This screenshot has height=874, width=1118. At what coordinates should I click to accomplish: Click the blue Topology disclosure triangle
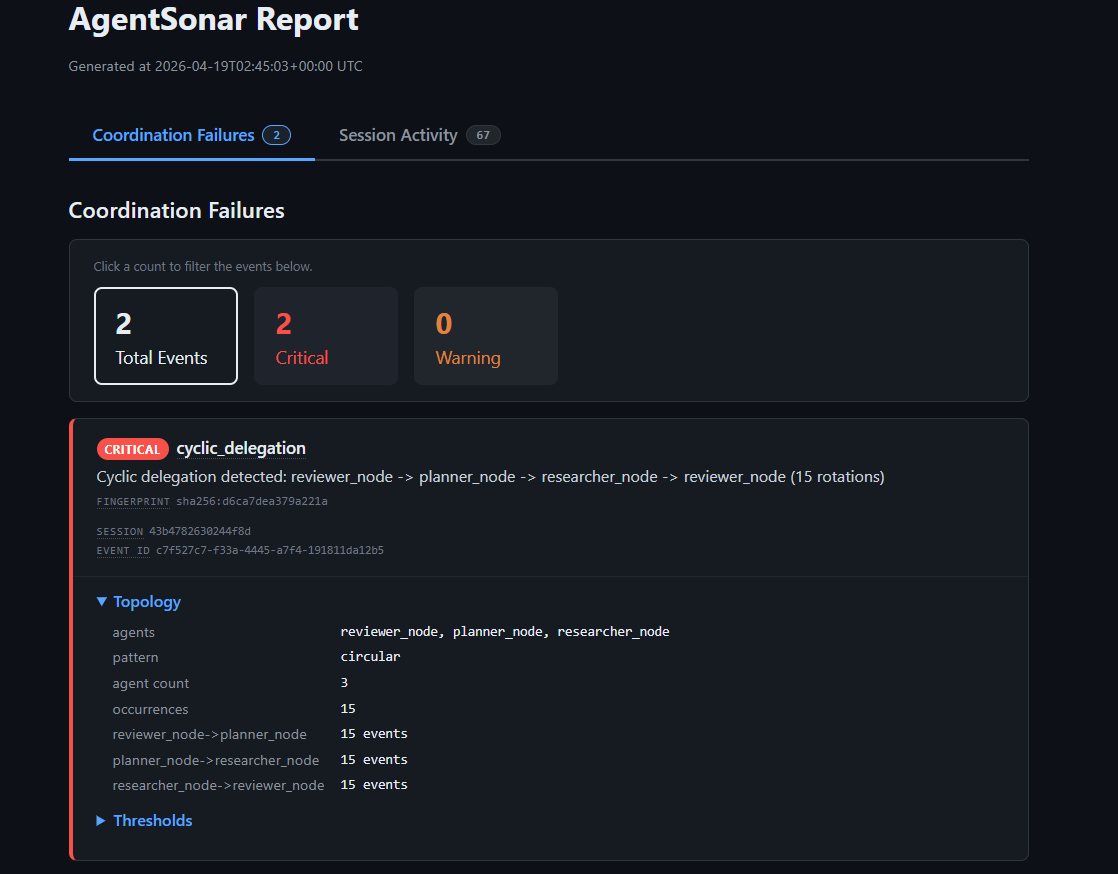[x=101, y=601]
